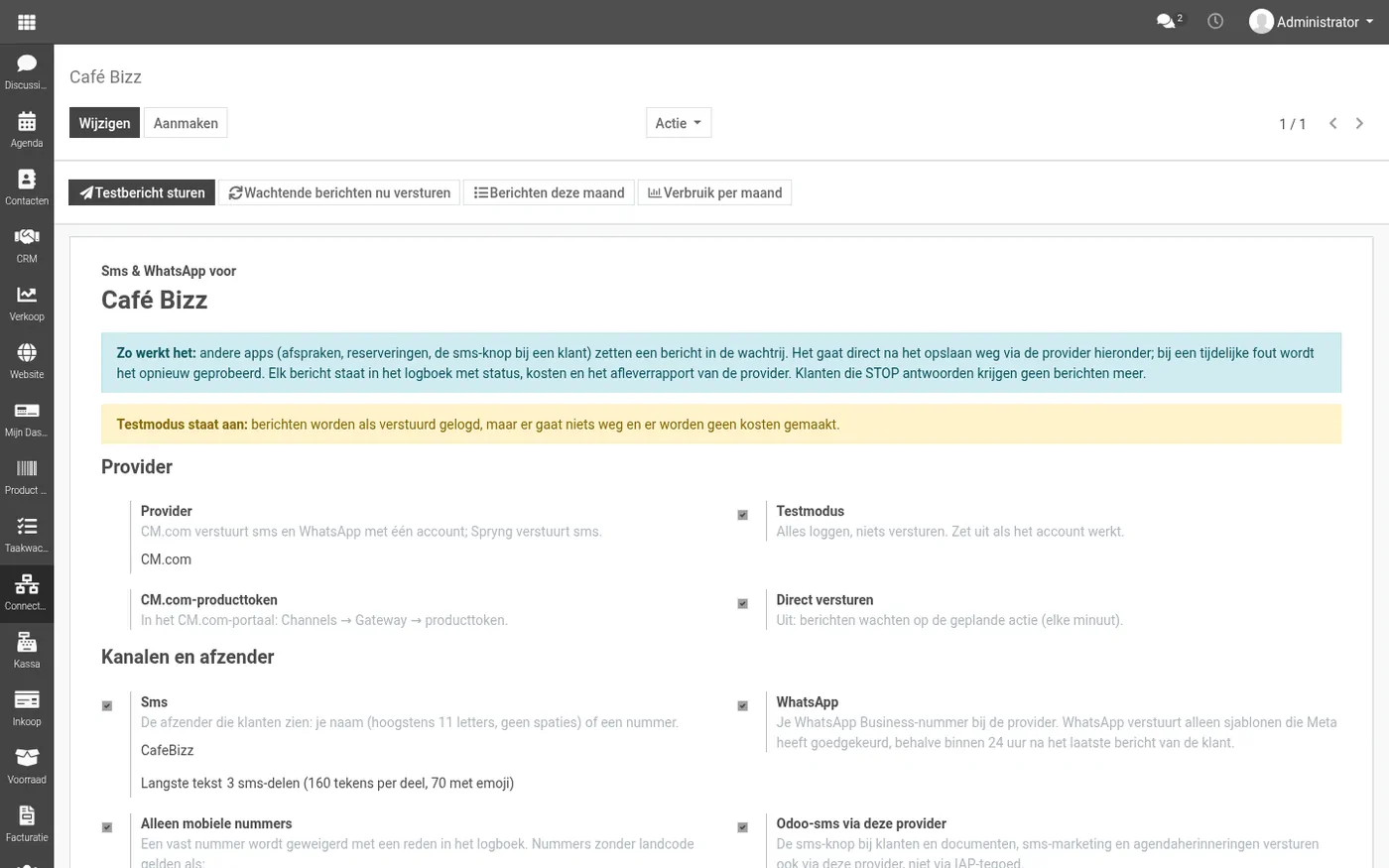Open the Kassa point of sale app

[x=27, y=650]
